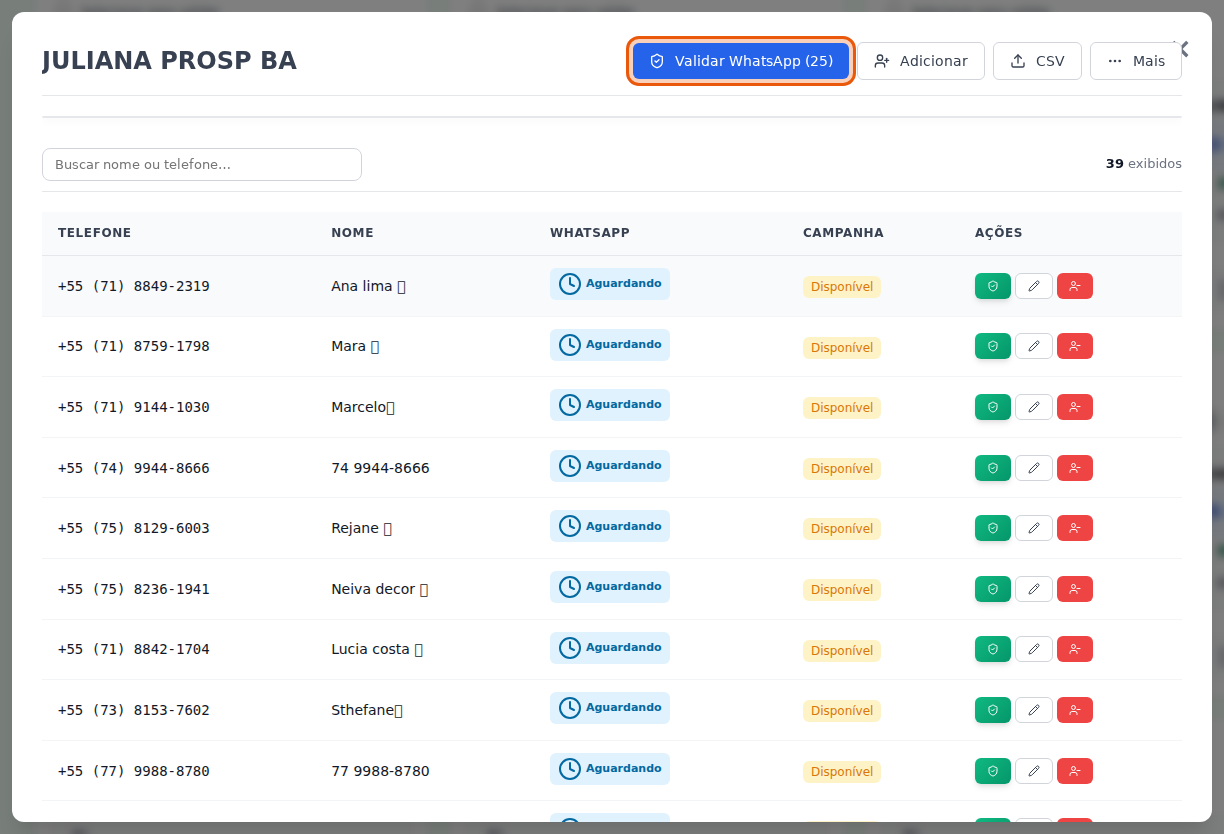Select phone +55 (77) 9988-8780
The height and width of the screenshot is (834, 1224).
click(x=134, y=771)
